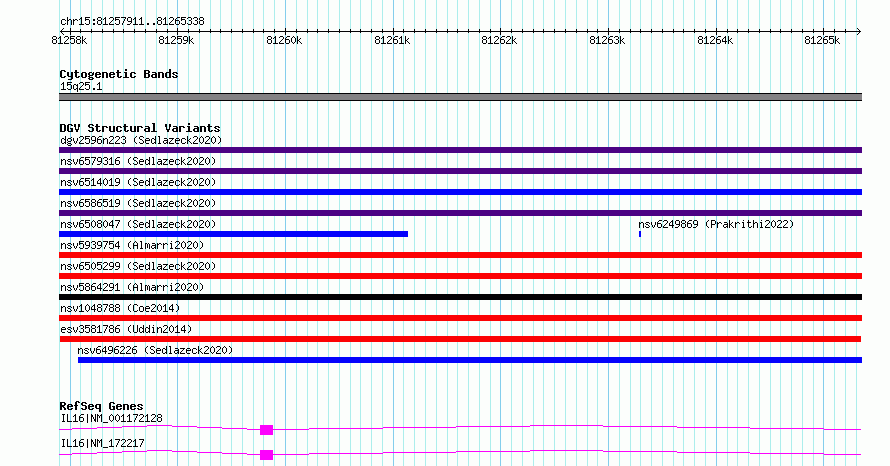Click the nsv6249869 (Prakrithi2022) variant label
Screen dimensions: 890x466
click(x=716, y=224)
